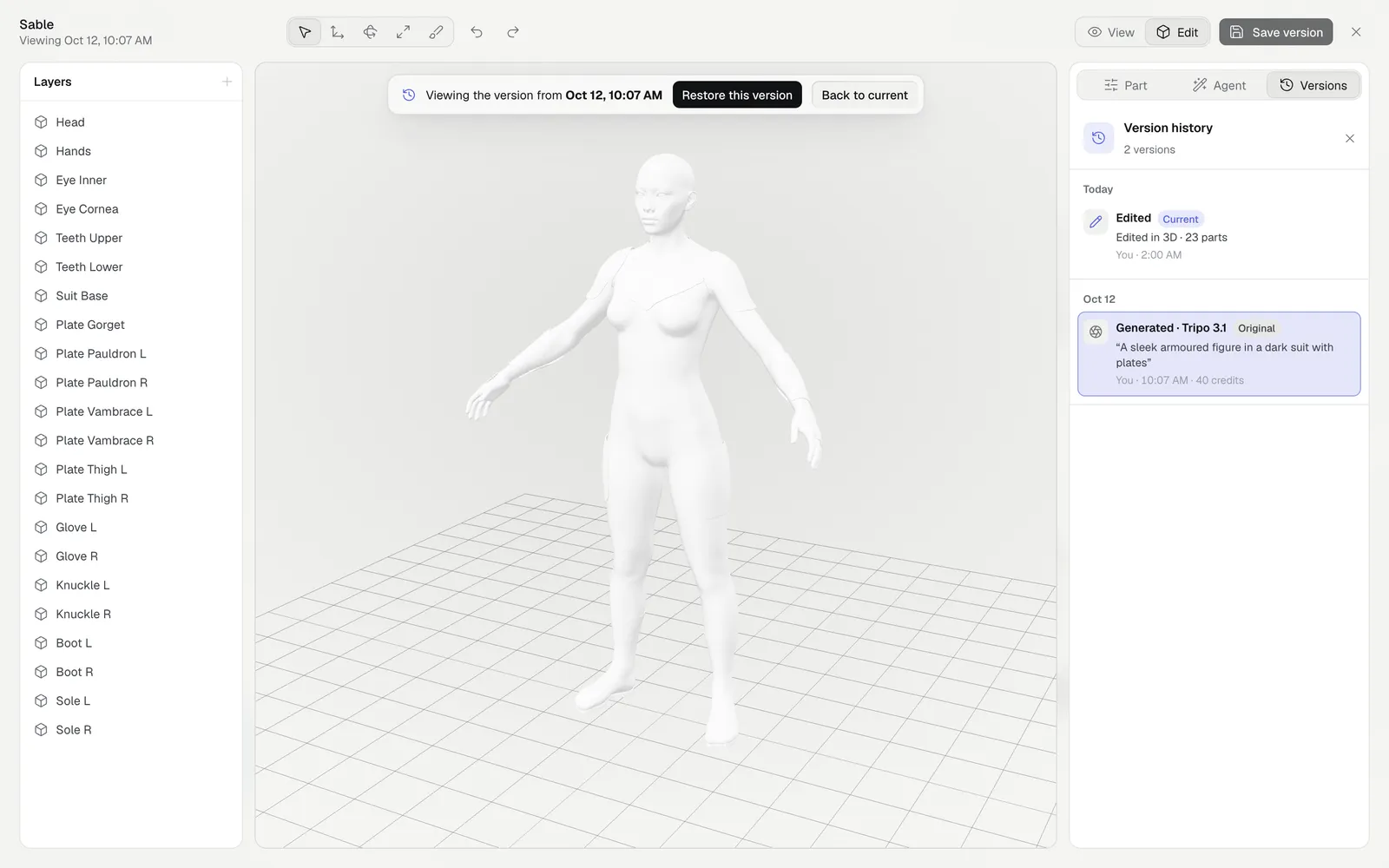Select the Plate Vambrace R layer
Screen dimensions: 1389x868
click(131, 441)
